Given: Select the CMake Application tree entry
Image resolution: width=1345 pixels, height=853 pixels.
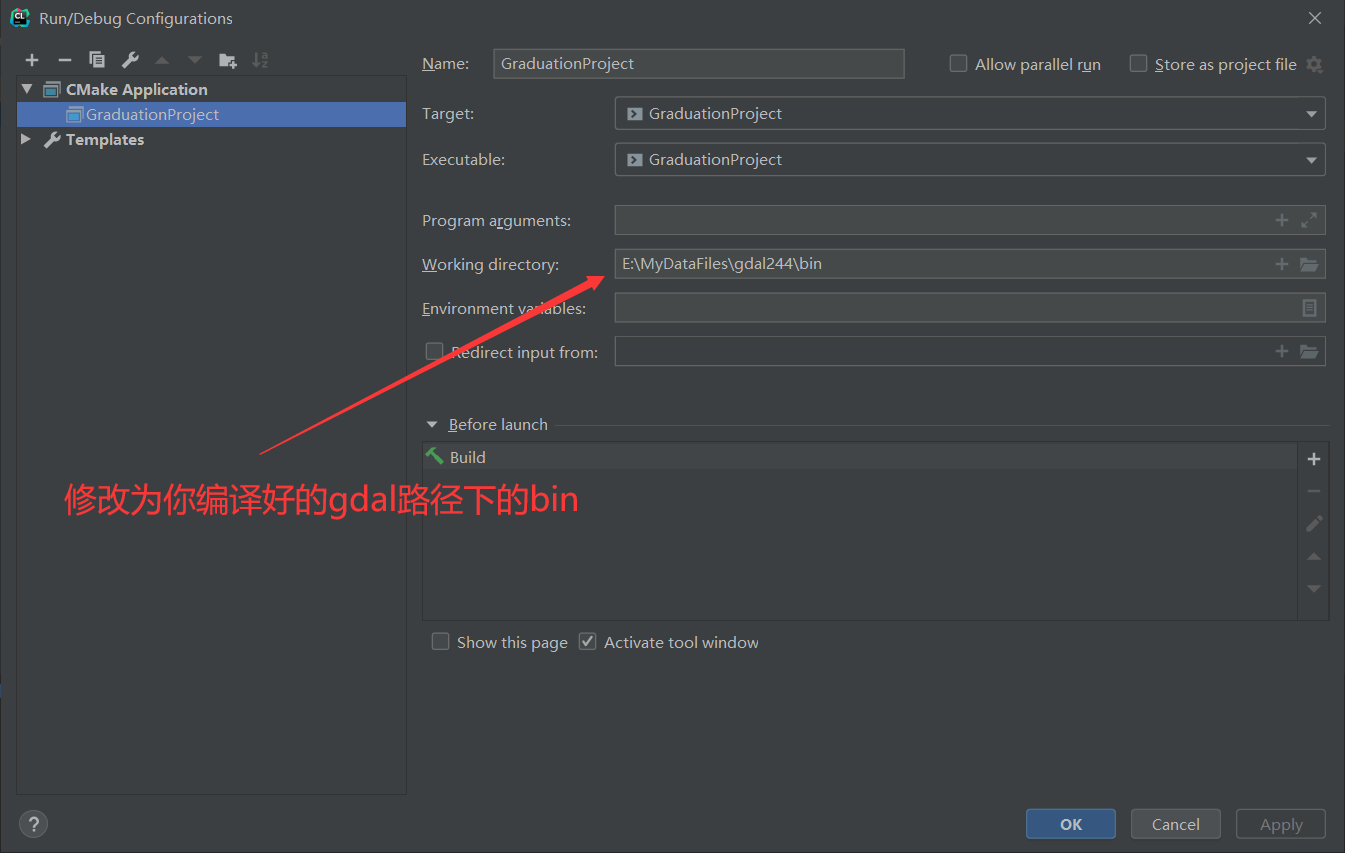Looking at the screenshot, I should [137, 89].
